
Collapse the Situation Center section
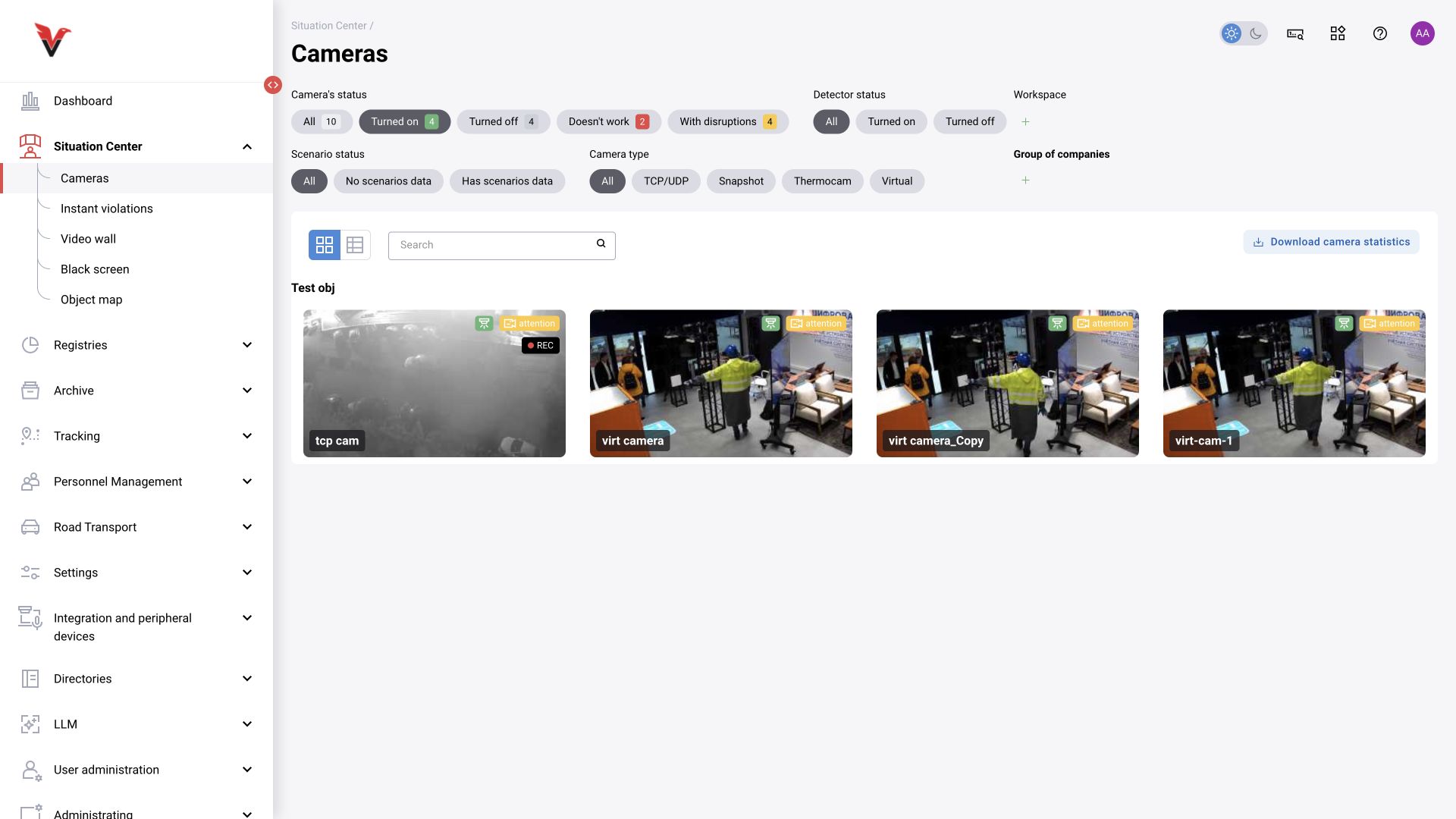247,146
